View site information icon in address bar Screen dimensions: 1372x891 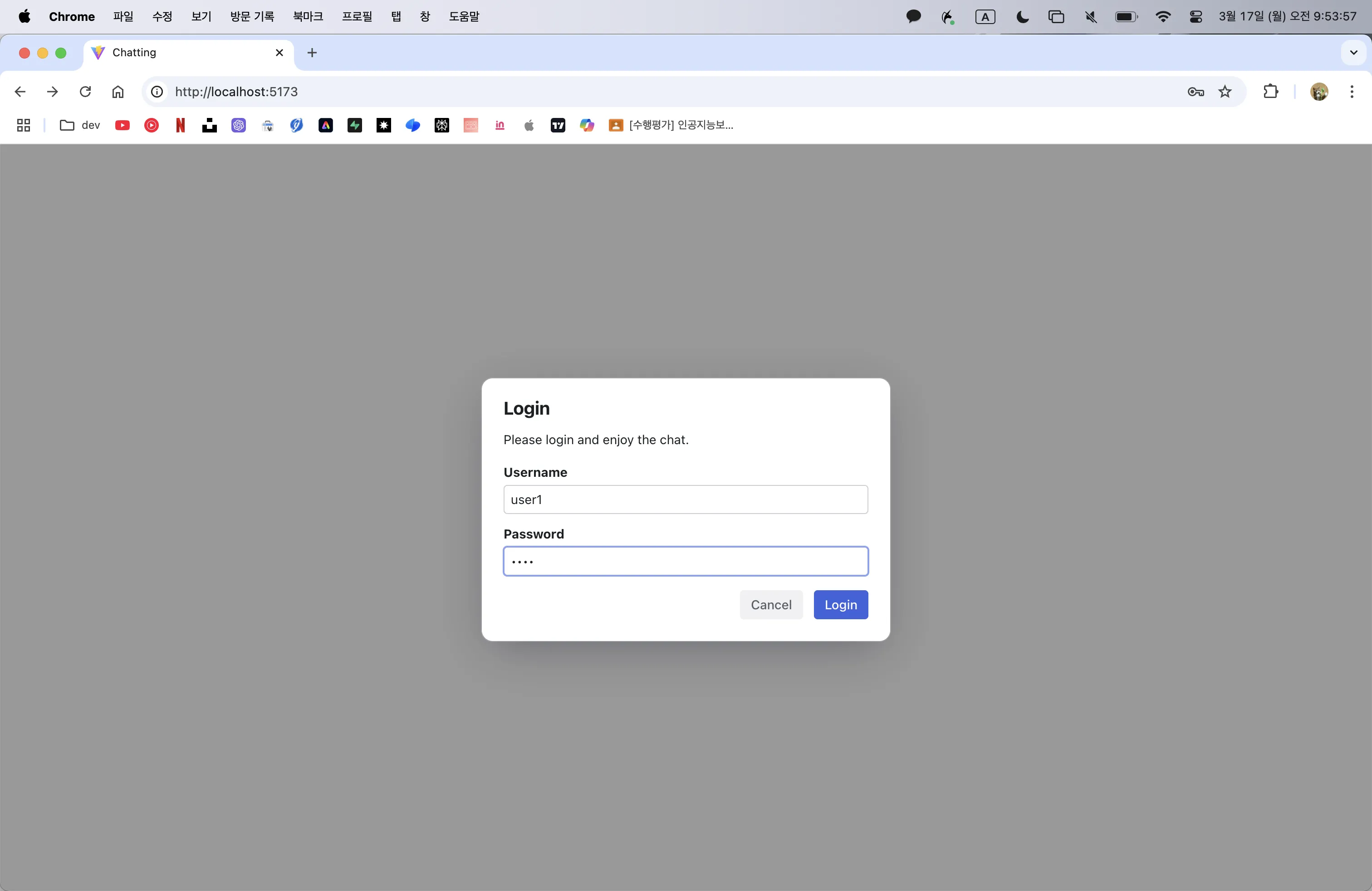[157, 92]
